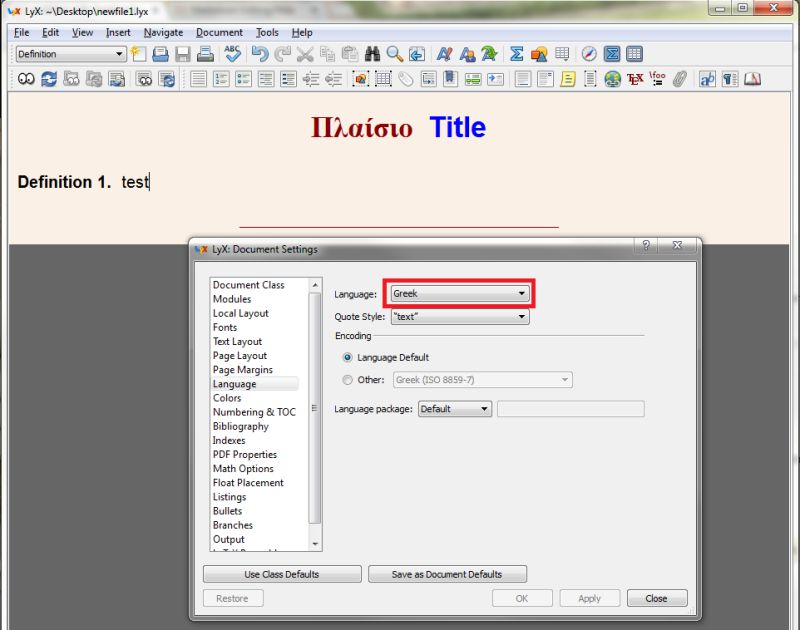Open the Insert menu
800x630 pixels.
pyautogui.click(x=118, y=32)
